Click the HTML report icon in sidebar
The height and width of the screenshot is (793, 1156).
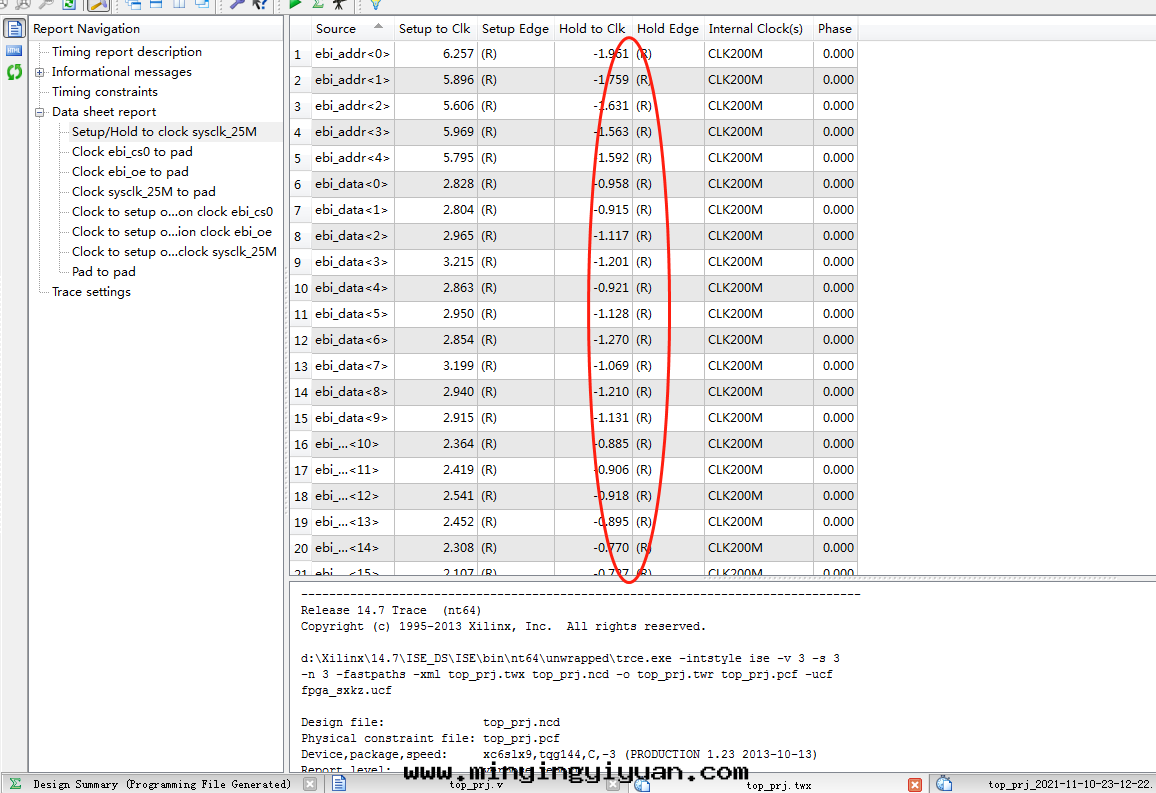[14, 50]
